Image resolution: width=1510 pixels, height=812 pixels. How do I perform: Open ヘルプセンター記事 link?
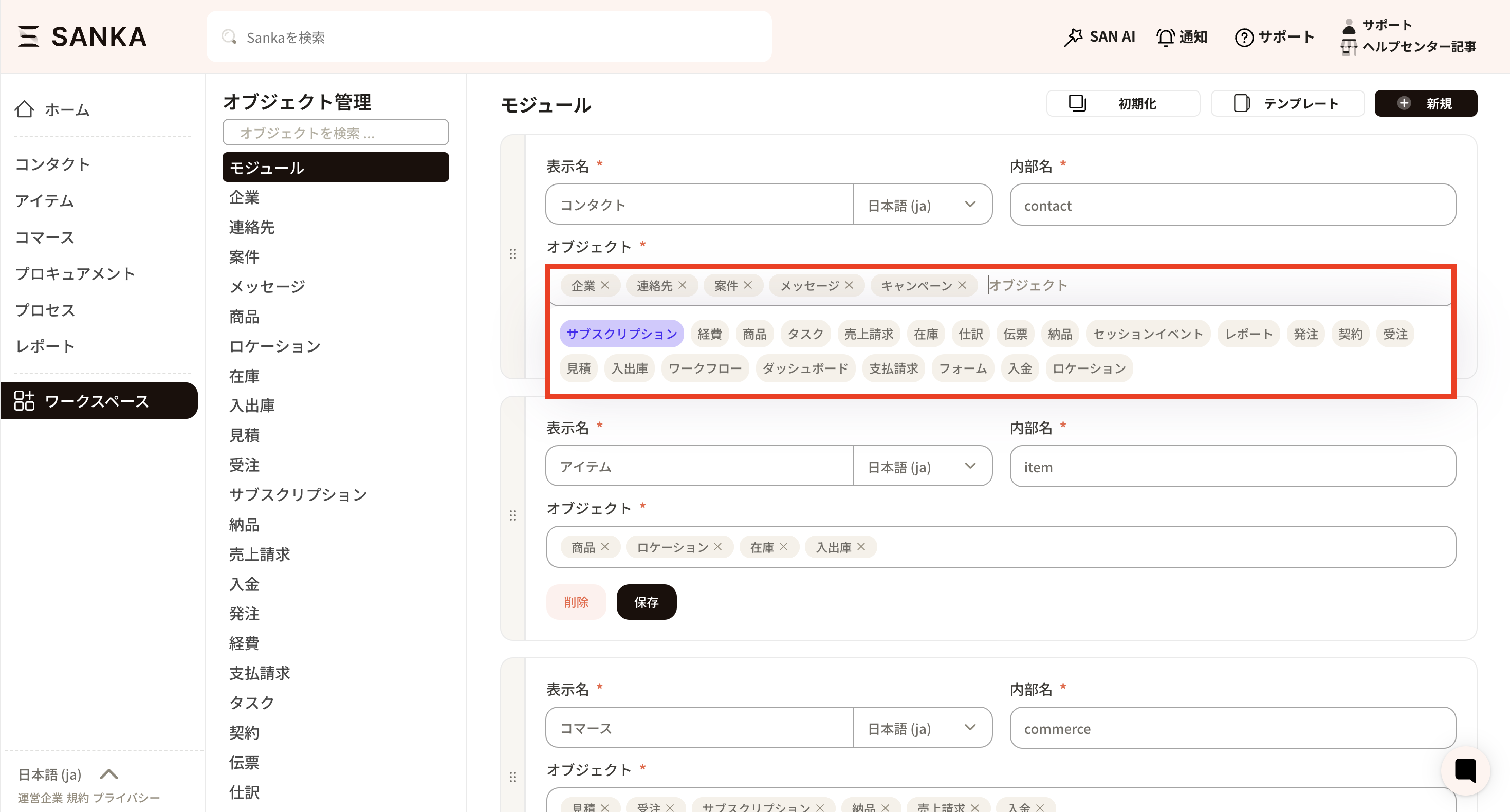pos(1419,46)
